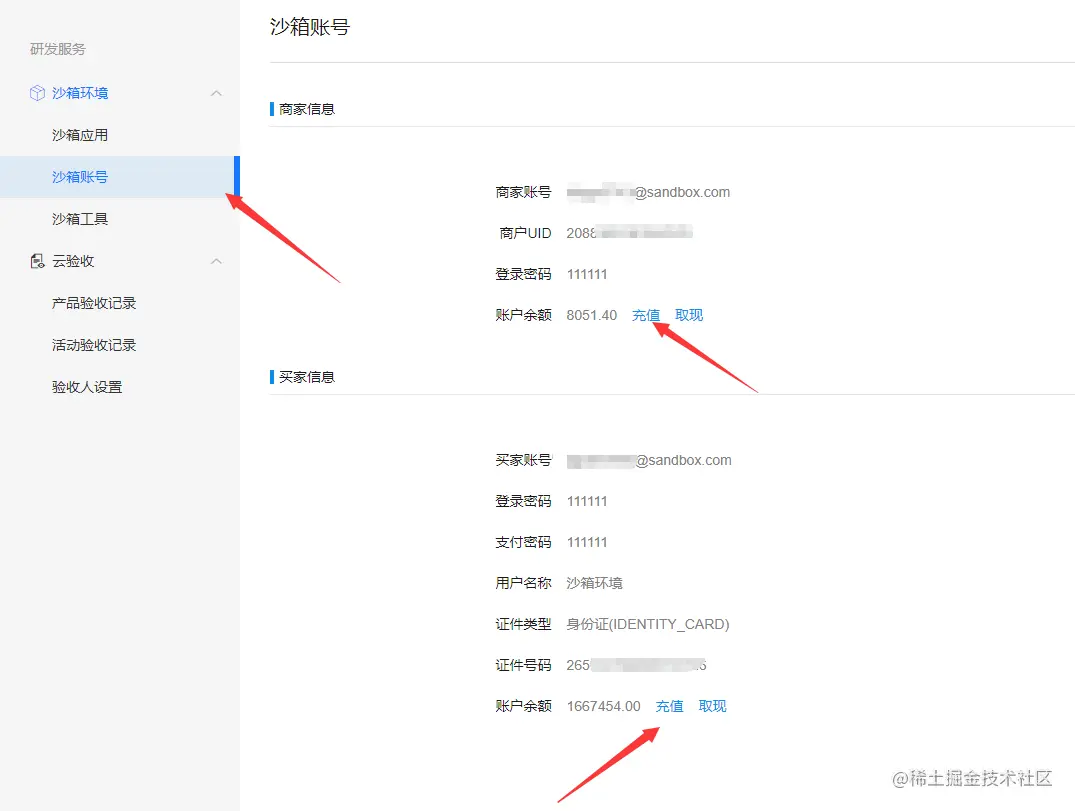This screenshot has height=811, width=1075.
Task: Collapse the 云验收 section chevron
Action: (x=216, y=261)
